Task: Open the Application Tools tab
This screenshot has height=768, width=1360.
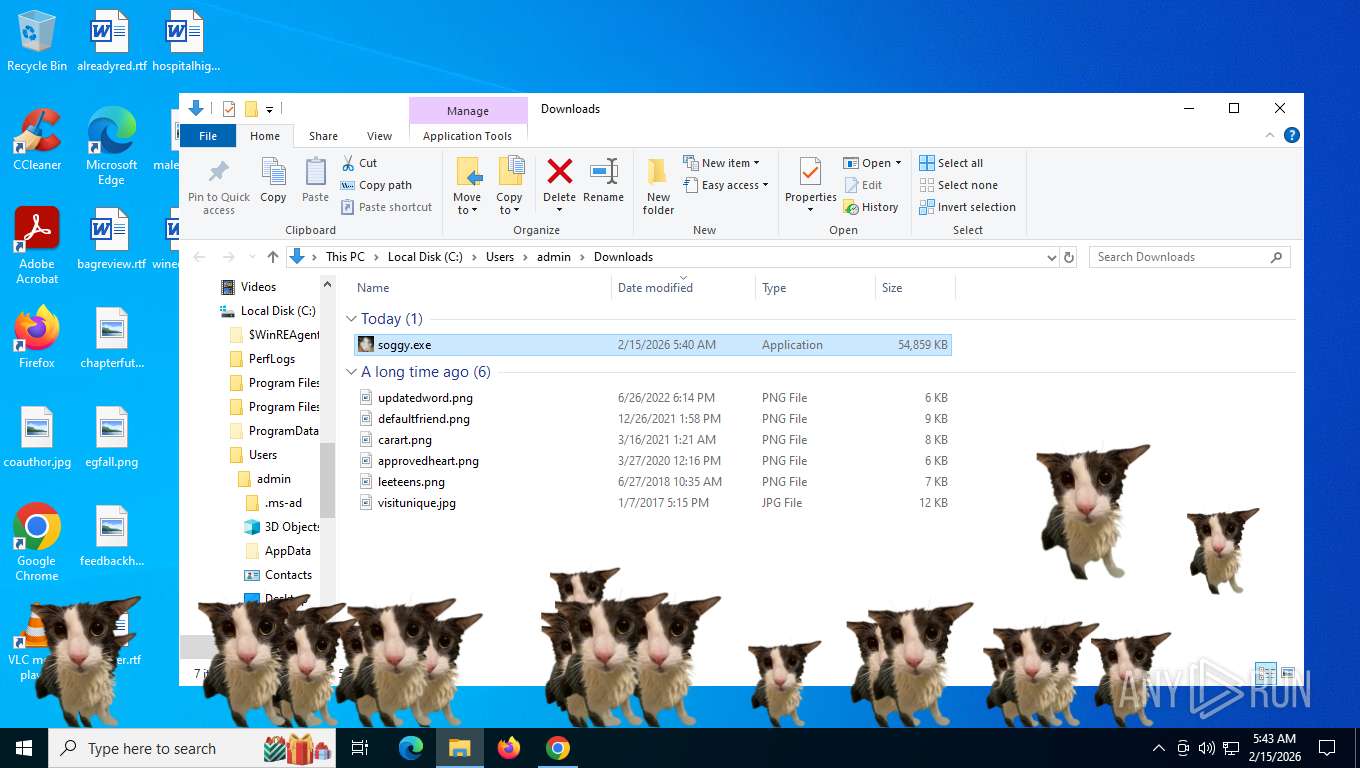Action: (467, 136)
